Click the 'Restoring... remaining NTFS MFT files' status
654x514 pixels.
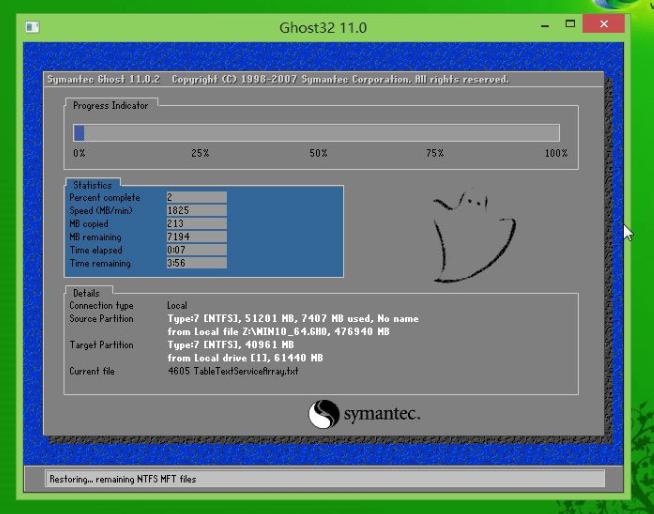click(x=123, y=479)
